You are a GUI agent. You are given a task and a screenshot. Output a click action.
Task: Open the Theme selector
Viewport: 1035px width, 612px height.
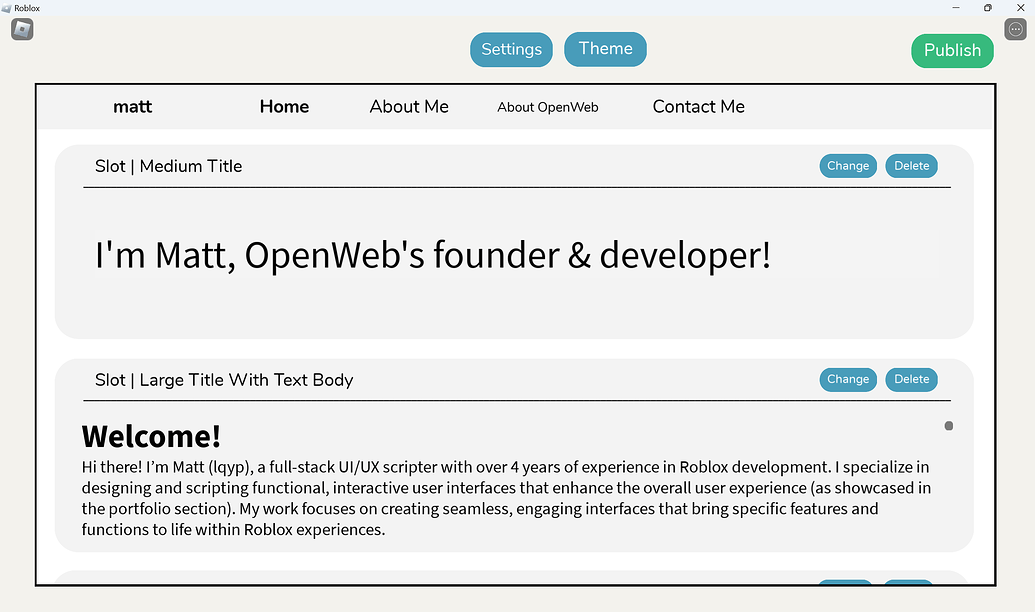point(605,48)
